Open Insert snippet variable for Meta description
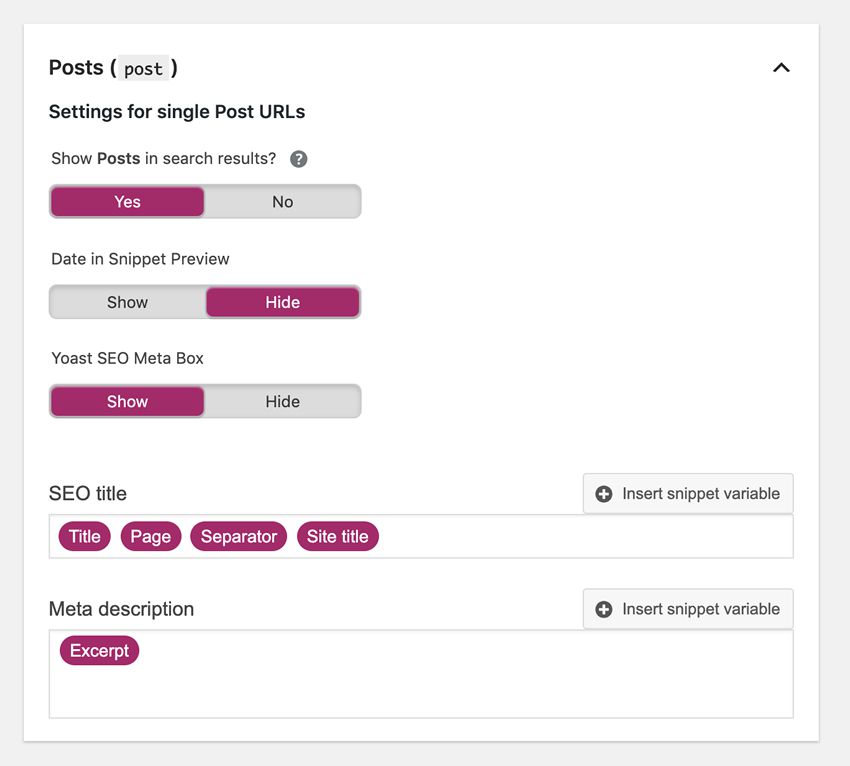The width and height of the screenshot is (850, 766). [688, 609]
